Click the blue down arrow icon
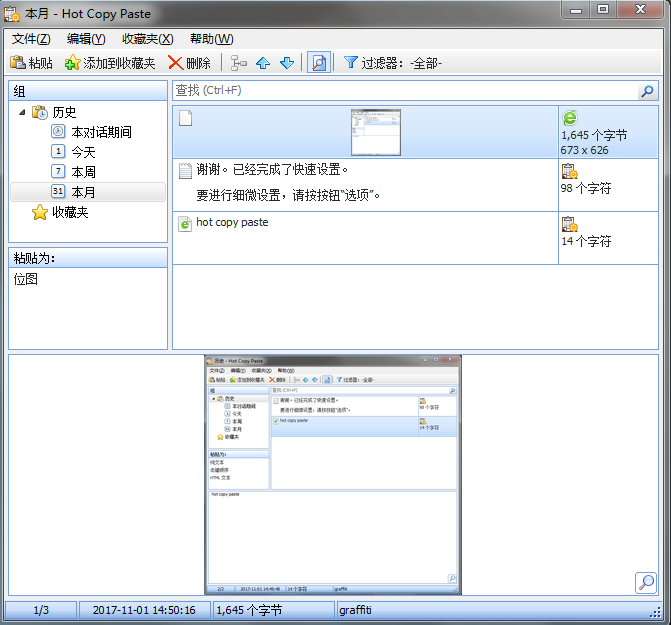The width and height of the screenshot is (671, 625). tap(287, 63)
